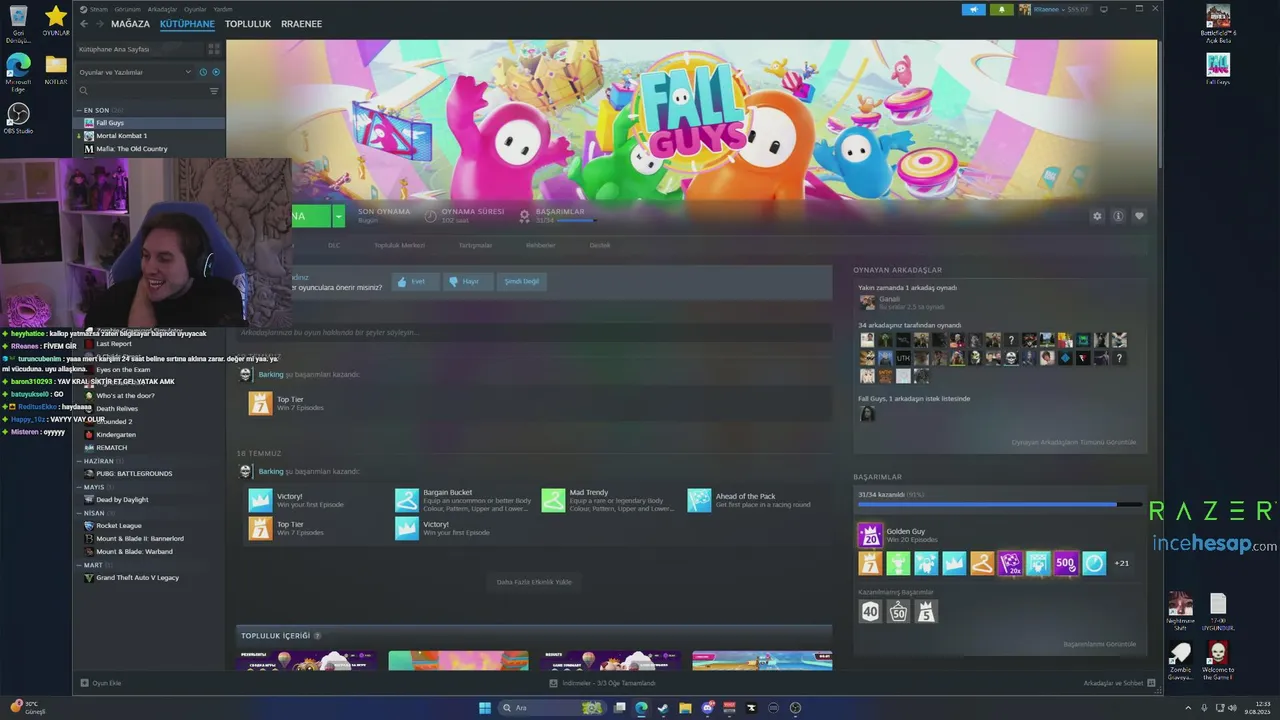Open the Fall Guys desktop shortcut
The height and width of the screenshot is (720, 1280).
point(1218,69)
